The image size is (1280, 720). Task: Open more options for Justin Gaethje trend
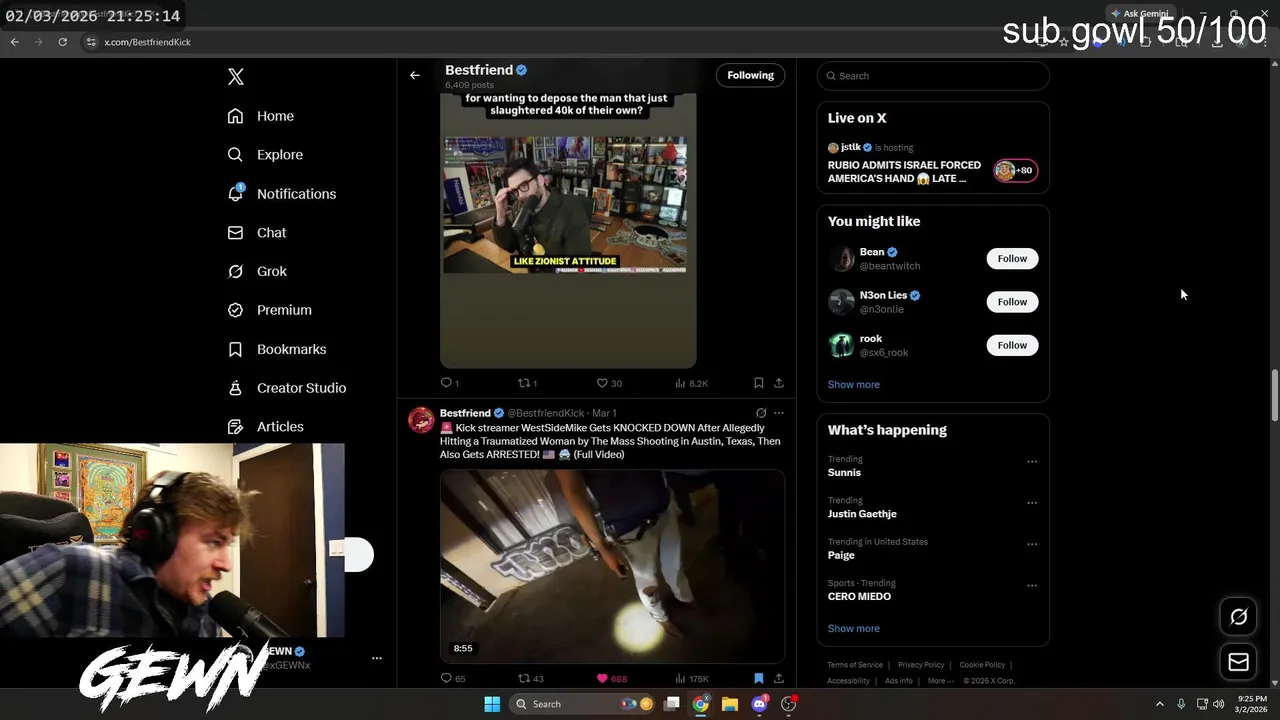pyautogui.click(x=1032, y=503)
